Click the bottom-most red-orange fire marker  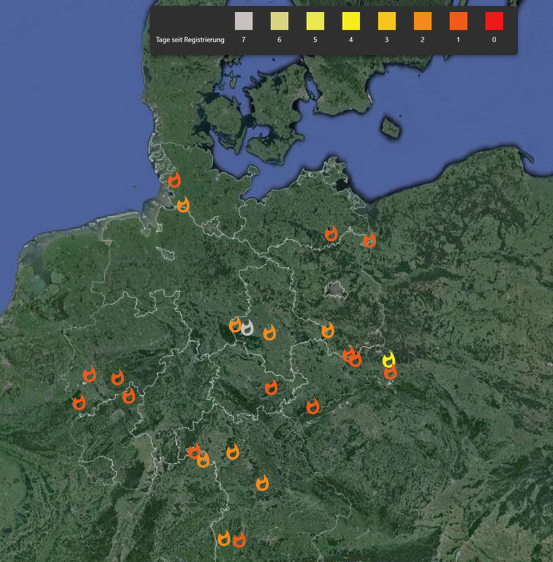pyautogui.click(x=239, y=540)
